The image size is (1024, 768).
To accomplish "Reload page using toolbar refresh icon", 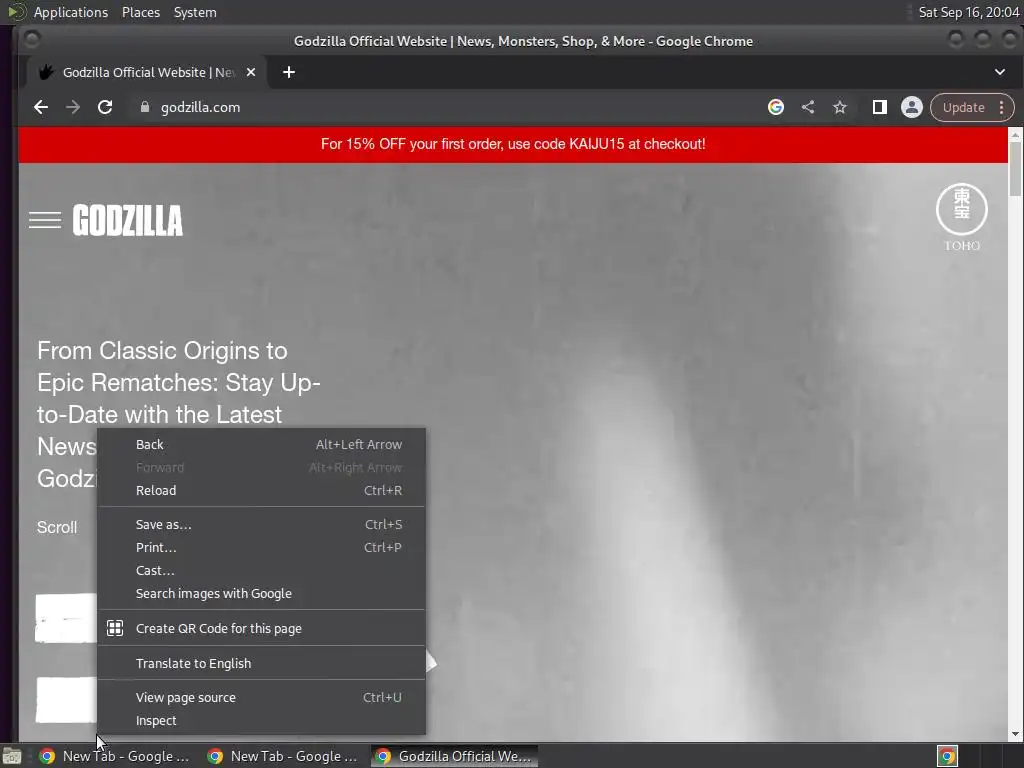I will coord(105,107).
